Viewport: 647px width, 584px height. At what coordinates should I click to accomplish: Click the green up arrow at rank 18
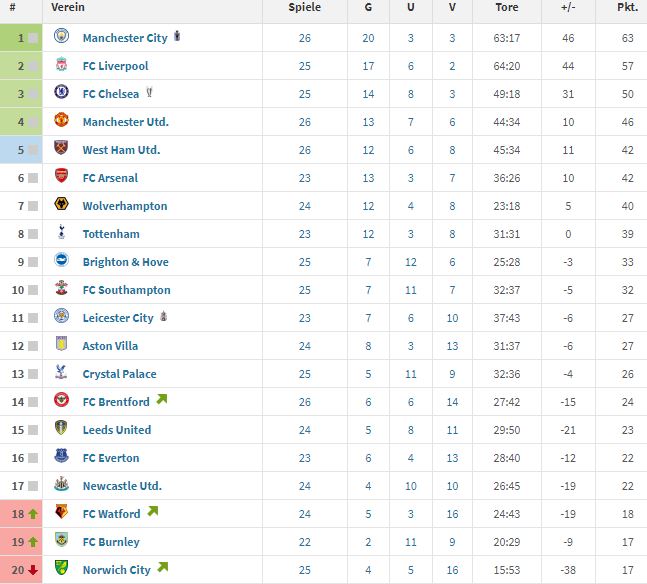(33, 514)
